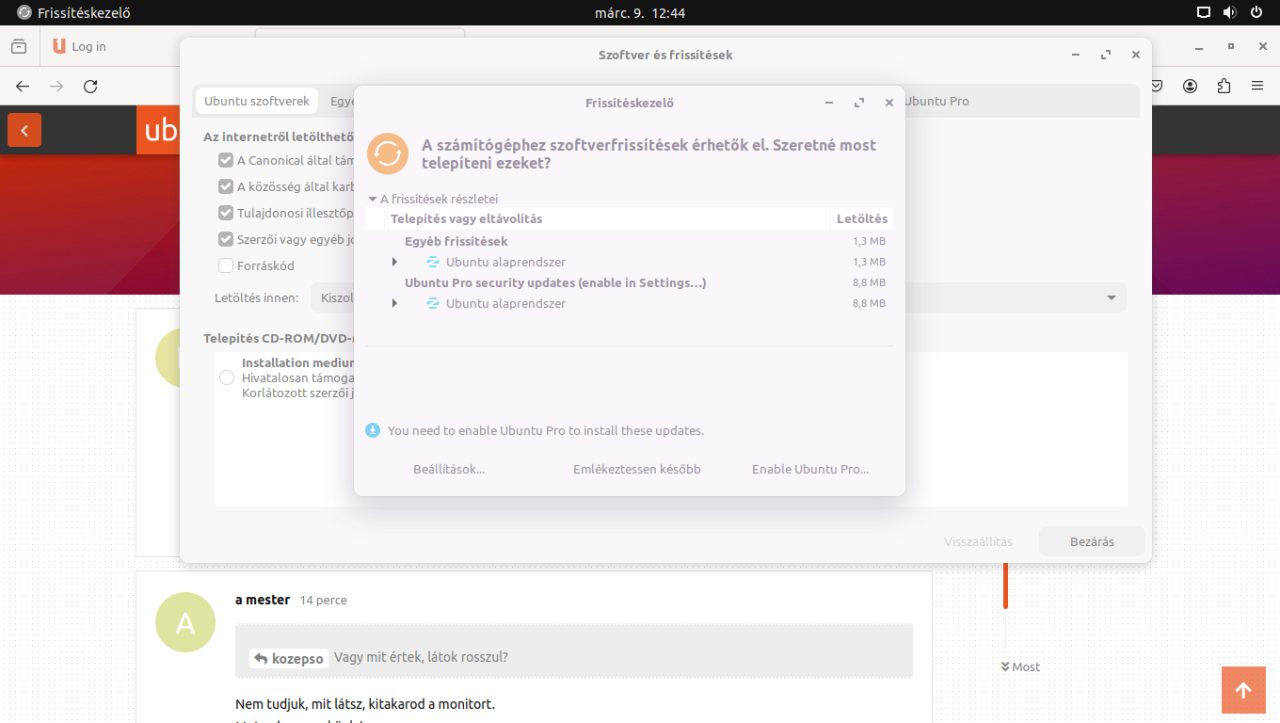This screenshot has height=723, width=1280.
Task: Click the info icon beside Ubuntu Pro notice
Action: (373, 430)
